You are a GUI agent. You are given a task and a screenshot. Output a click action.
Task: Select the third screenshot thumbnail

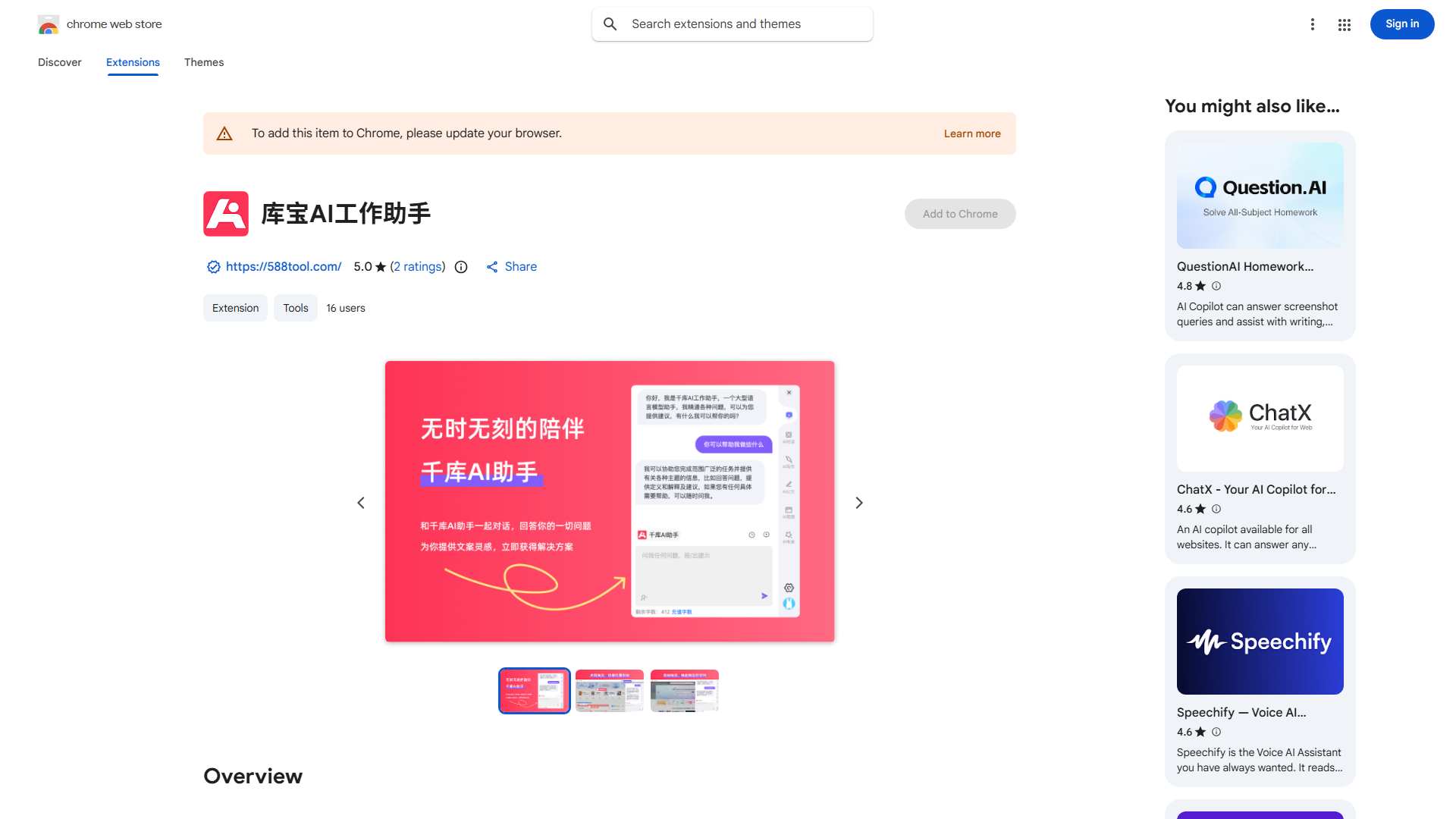(684, 691)
